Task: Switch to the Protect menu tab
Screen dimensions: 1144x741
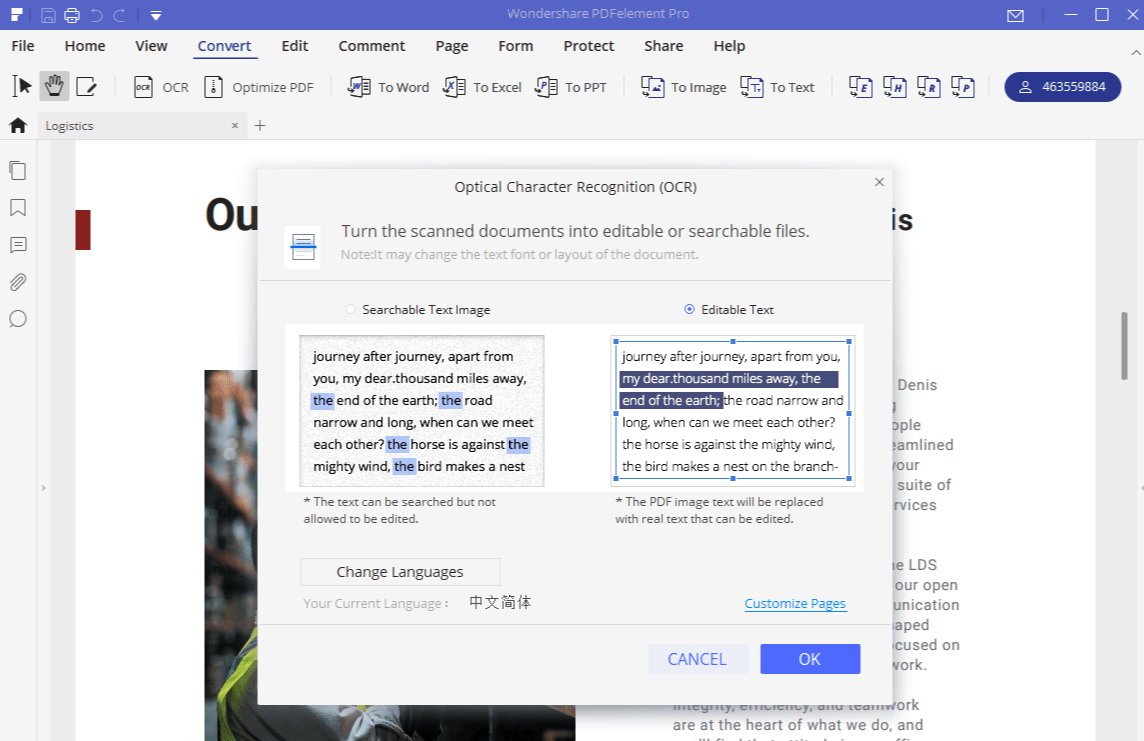Action: click(588, 46)
